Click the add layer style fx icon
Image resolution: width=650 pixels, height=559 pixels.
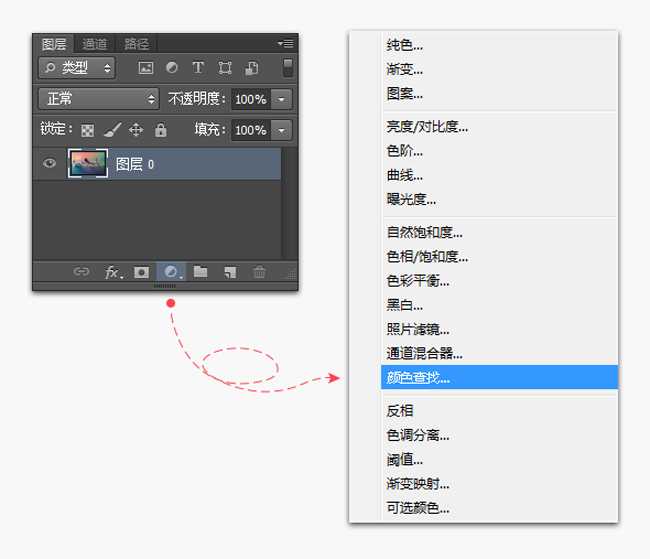click(113, 272)
